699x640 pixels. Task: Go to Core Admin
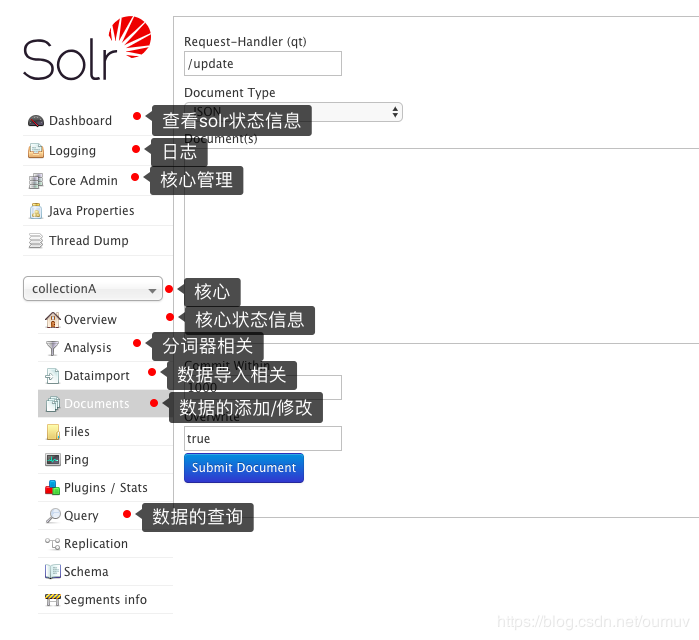[83, 181]
